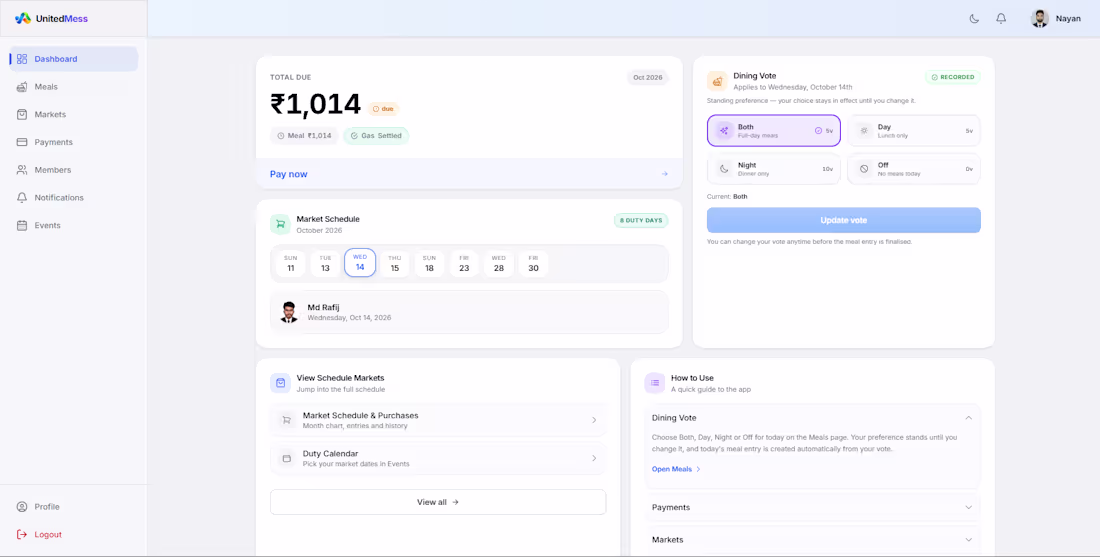Click the Pay now link

[x=288, y=174]
